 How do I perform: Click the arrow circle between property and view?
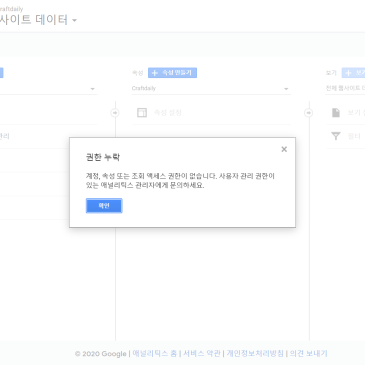pyautogui.click(x=309, y=113)
